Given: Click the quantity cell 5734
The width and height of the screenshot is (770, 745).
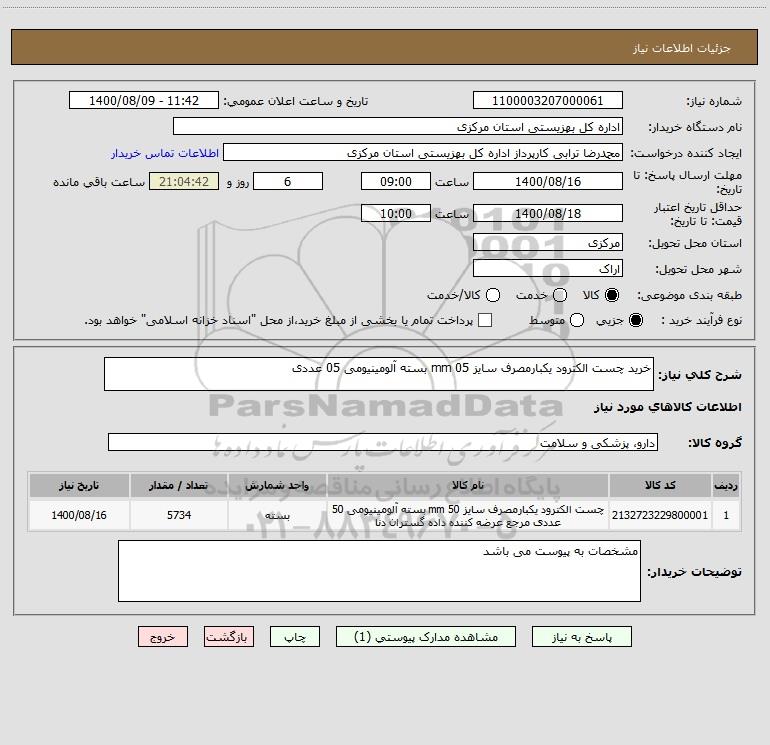Looking at the screenshot, I should click(x=179, y=515).
